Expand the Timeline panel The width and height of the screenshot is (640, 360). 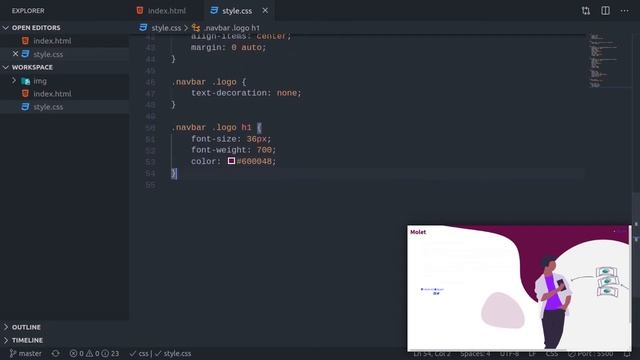(x=6, y=340)
